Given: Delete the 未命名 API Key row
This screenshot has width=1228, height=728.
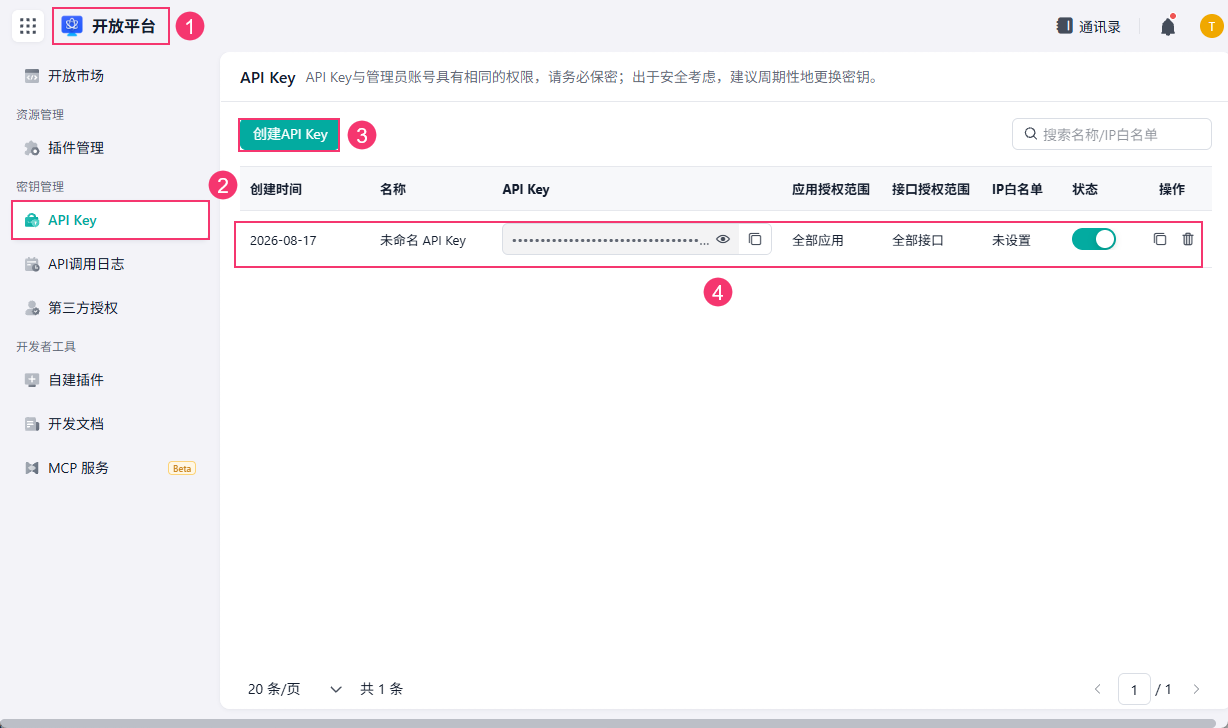Looking at the screenshot, I should point(1188,240).
